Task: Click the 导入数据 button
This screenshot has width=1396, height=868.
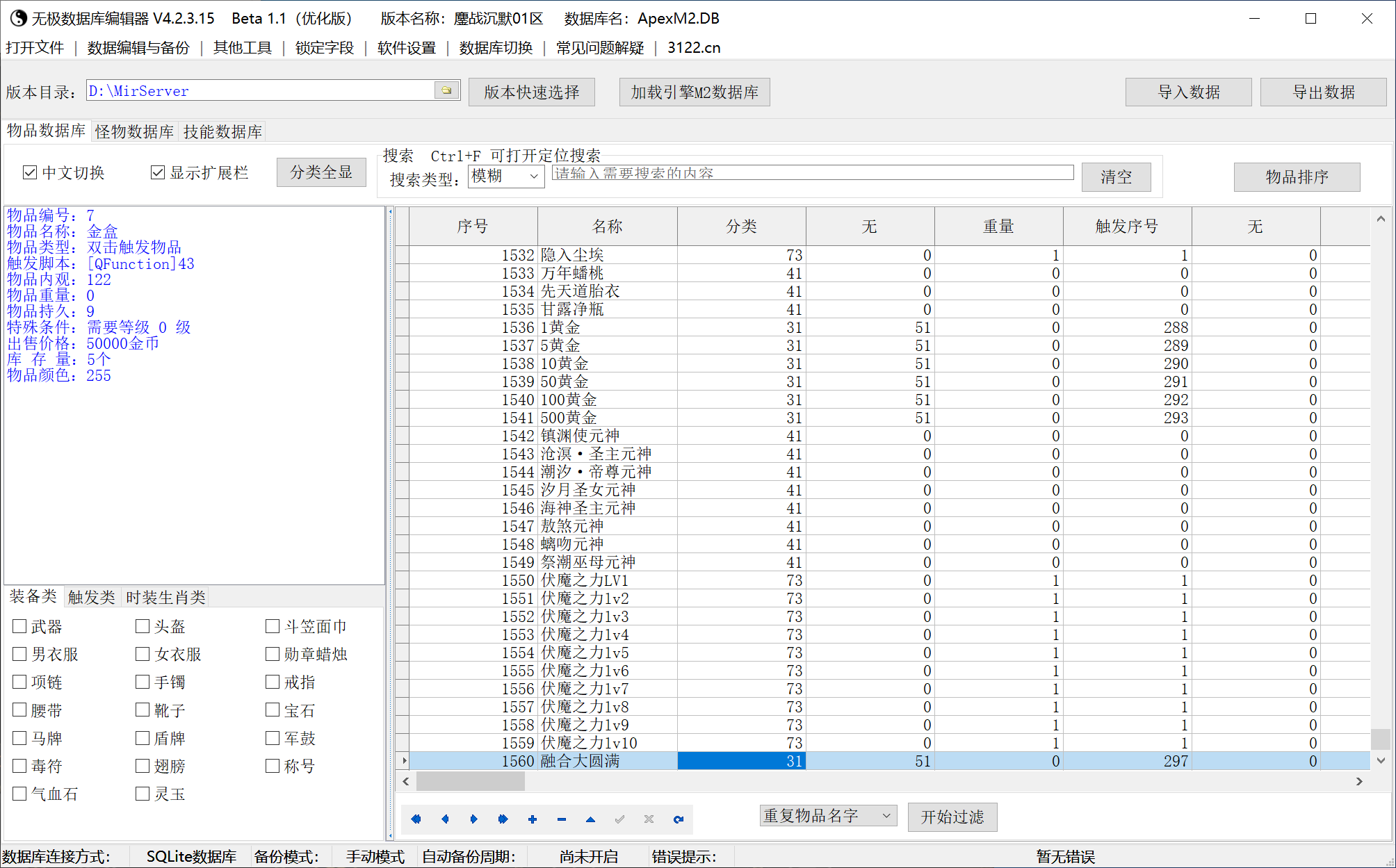Action: pyautogui.click(x=1189, y=92)
